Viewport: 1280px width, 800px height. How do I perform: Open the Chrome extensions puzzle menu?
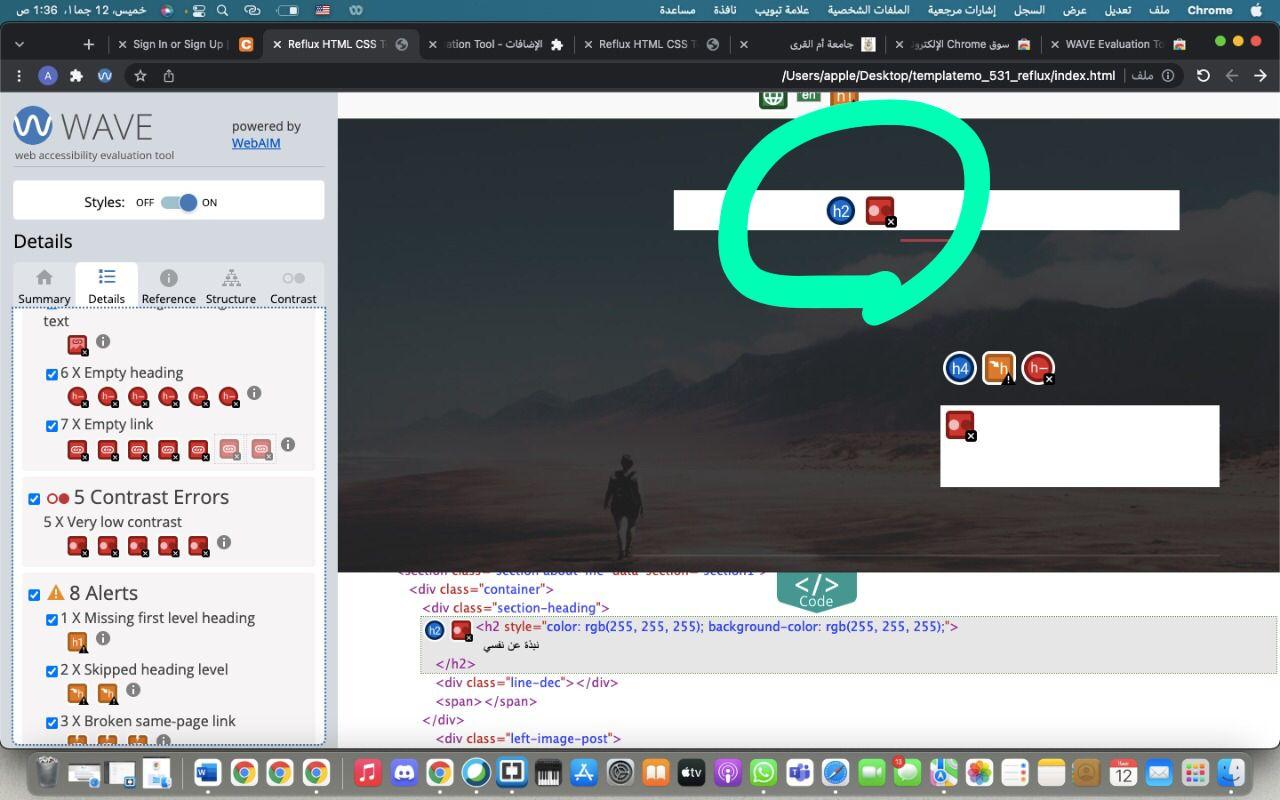pos(76,75)
